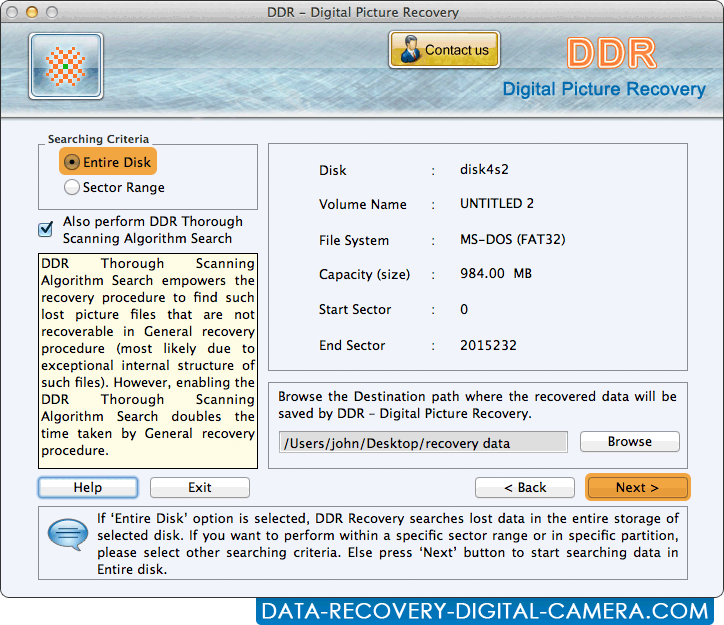Click the Volume Name label
Viewport: 724px width, 625px height.
pos(363,204)
